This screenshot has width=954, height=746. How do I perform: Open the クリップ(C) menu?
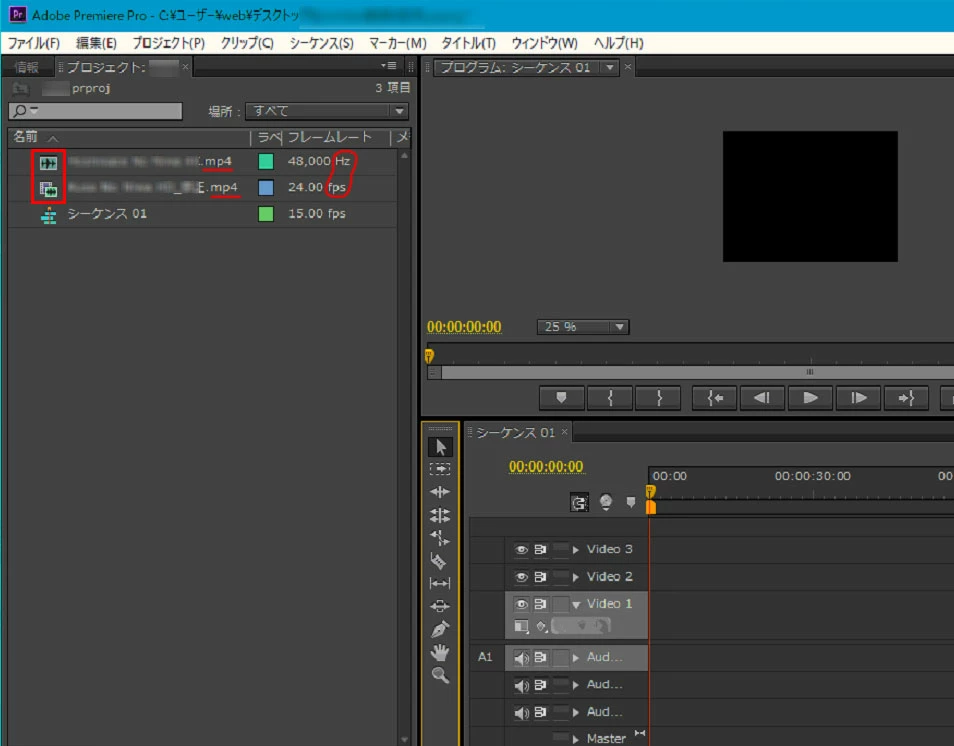click(x=247, y=43)
